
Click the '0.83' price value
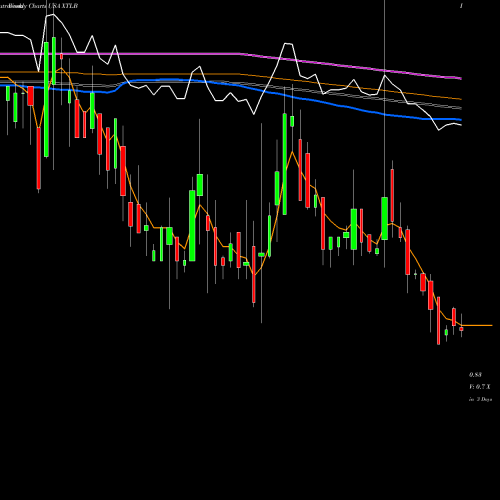point(475,375)
